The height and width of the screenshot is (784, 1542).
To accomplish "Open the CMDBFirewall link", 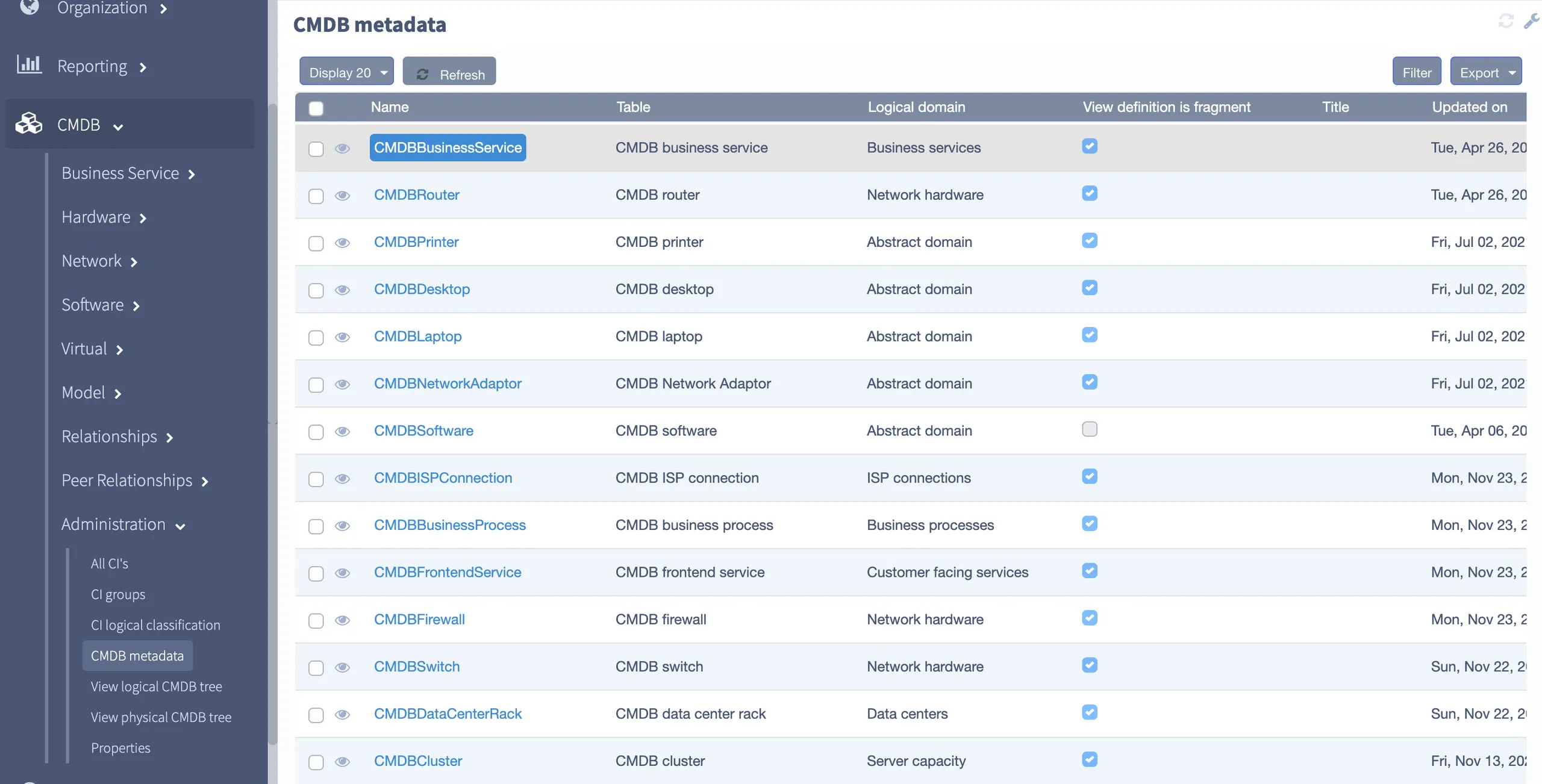I will (419, 620).
